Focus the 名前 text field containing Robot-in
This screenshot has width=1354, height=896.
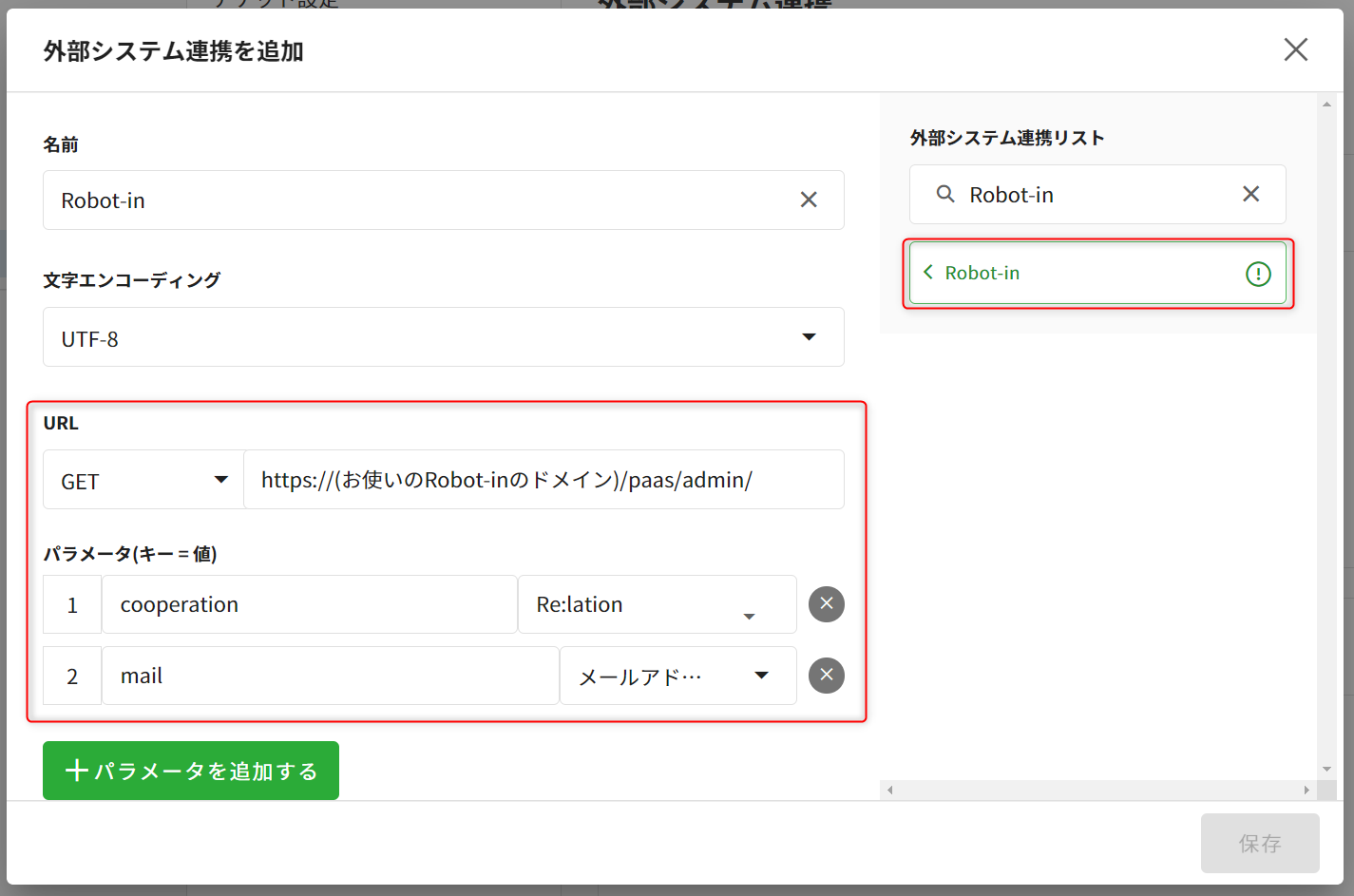(418, 200)
